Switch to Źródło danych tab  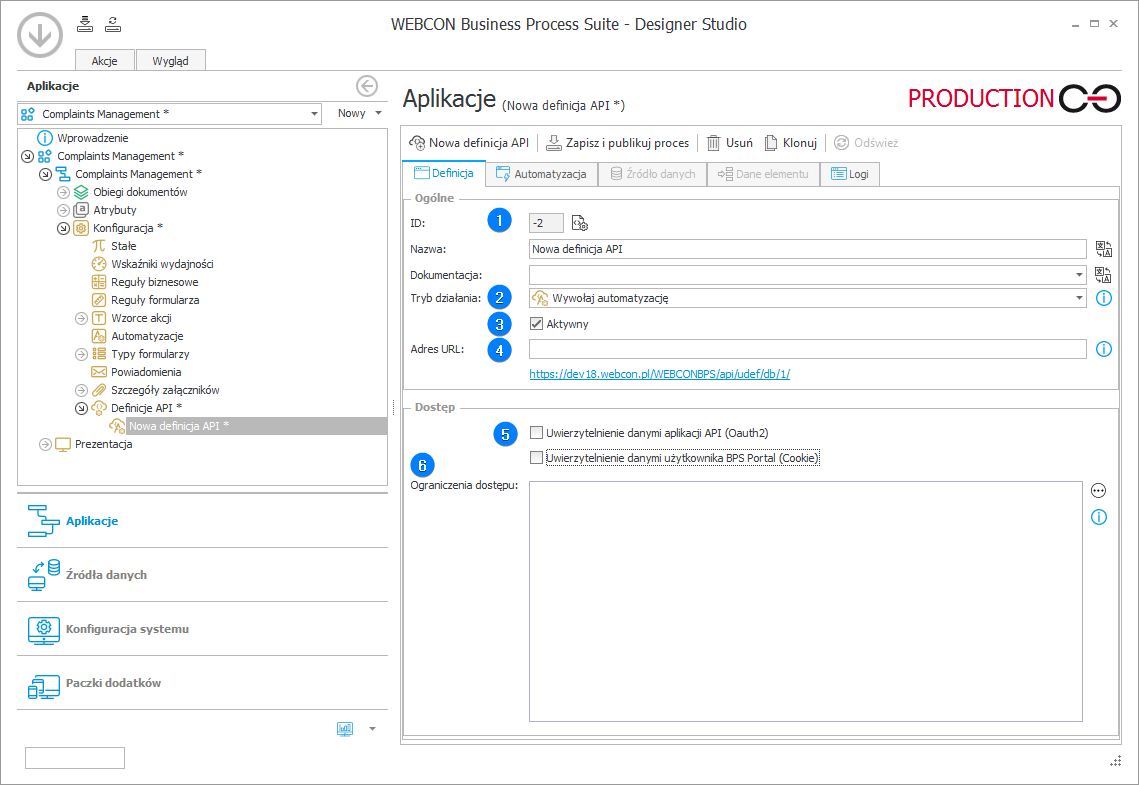652,174
